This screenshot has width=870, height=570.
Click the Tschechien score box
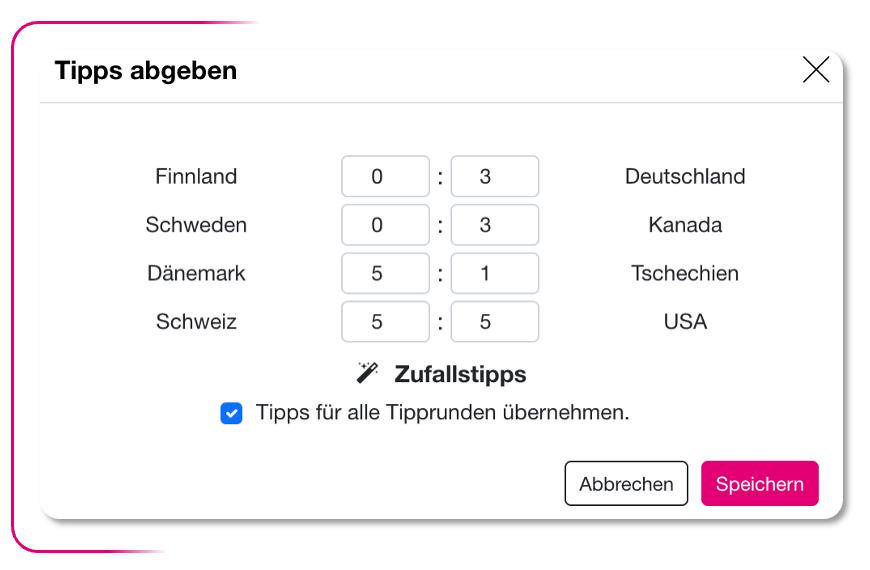point(494,273)
